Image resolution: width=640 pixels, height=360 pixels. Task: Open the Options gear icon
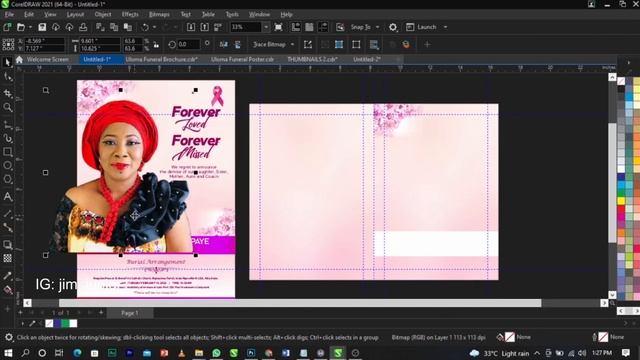[393, 27]
